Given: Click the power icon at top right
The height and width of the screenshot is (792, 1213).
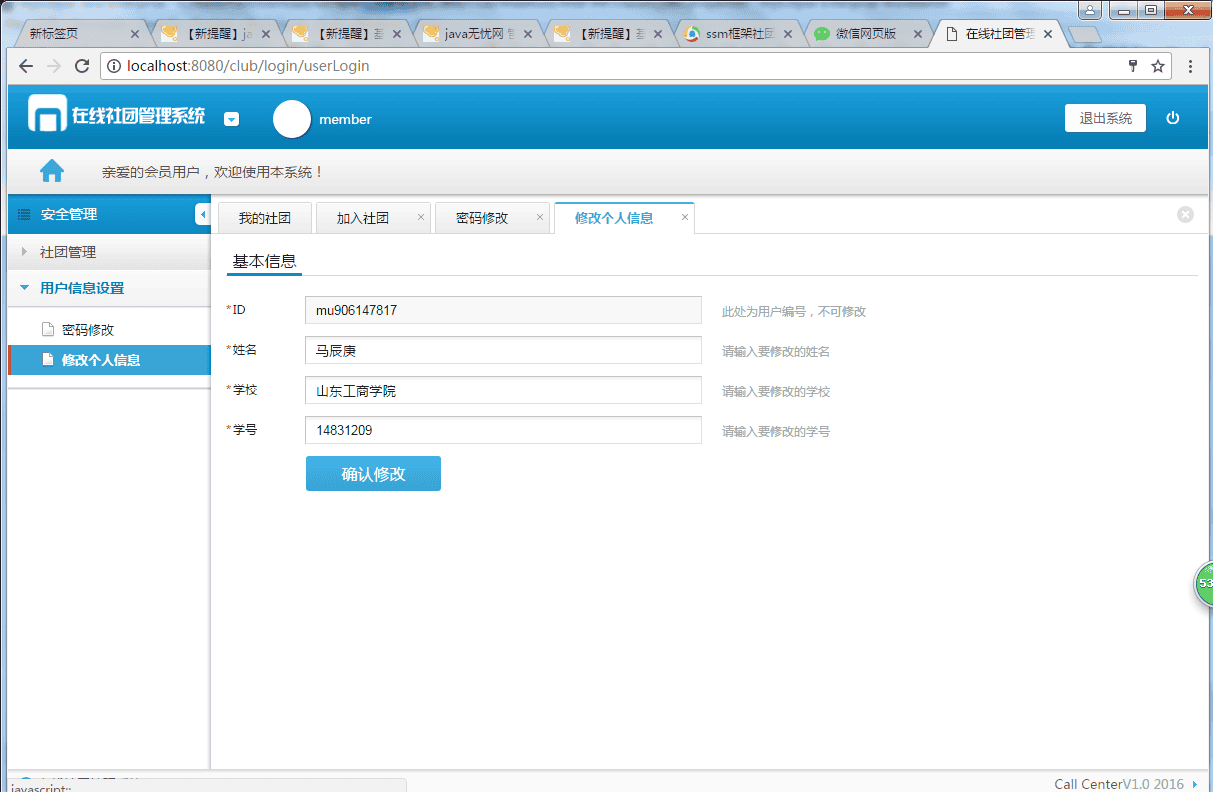Looking at the screenshot, I should coord(1173,118).
